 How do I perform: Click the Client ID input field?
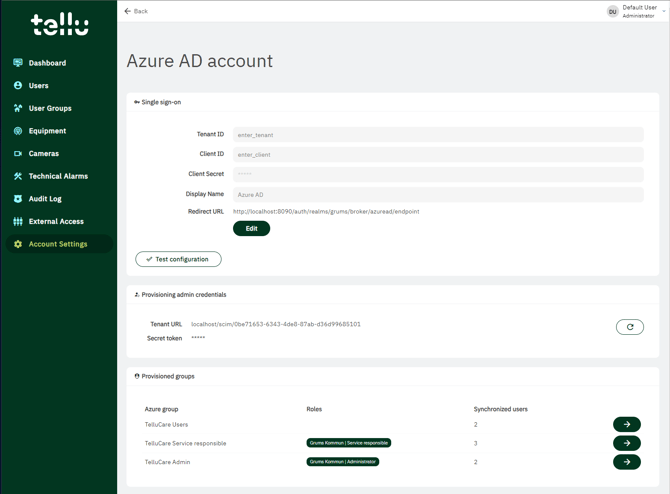pos(438,154)
